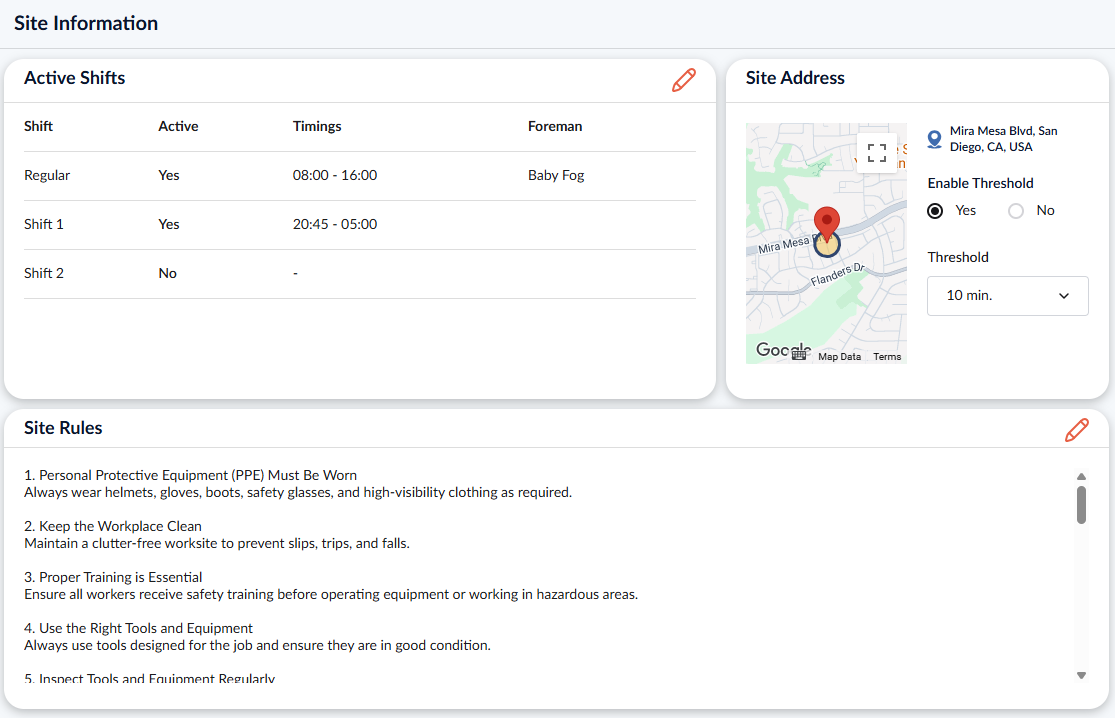Click the 20:45 - 05:00 timing
Screen dimensions: 1115x718
pos(335,225)
